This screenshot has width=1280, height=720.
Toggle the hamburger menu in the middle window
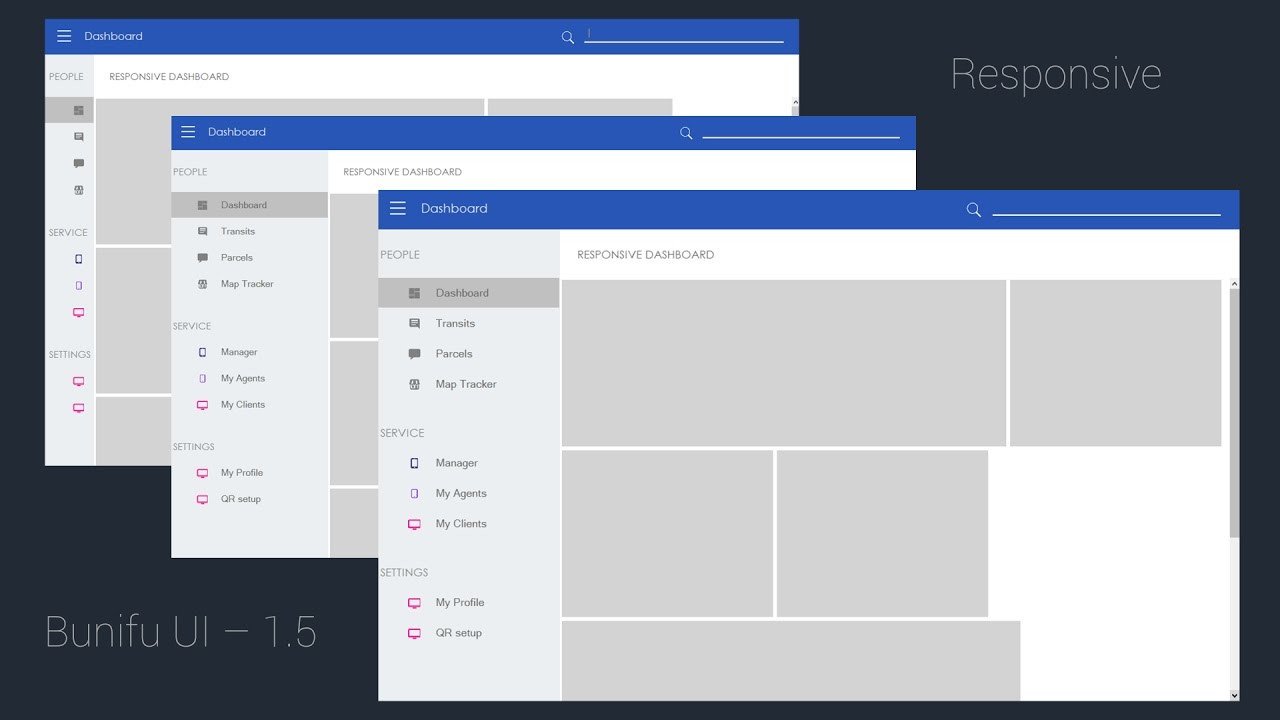pyautogui.click(x=188, y=132)
